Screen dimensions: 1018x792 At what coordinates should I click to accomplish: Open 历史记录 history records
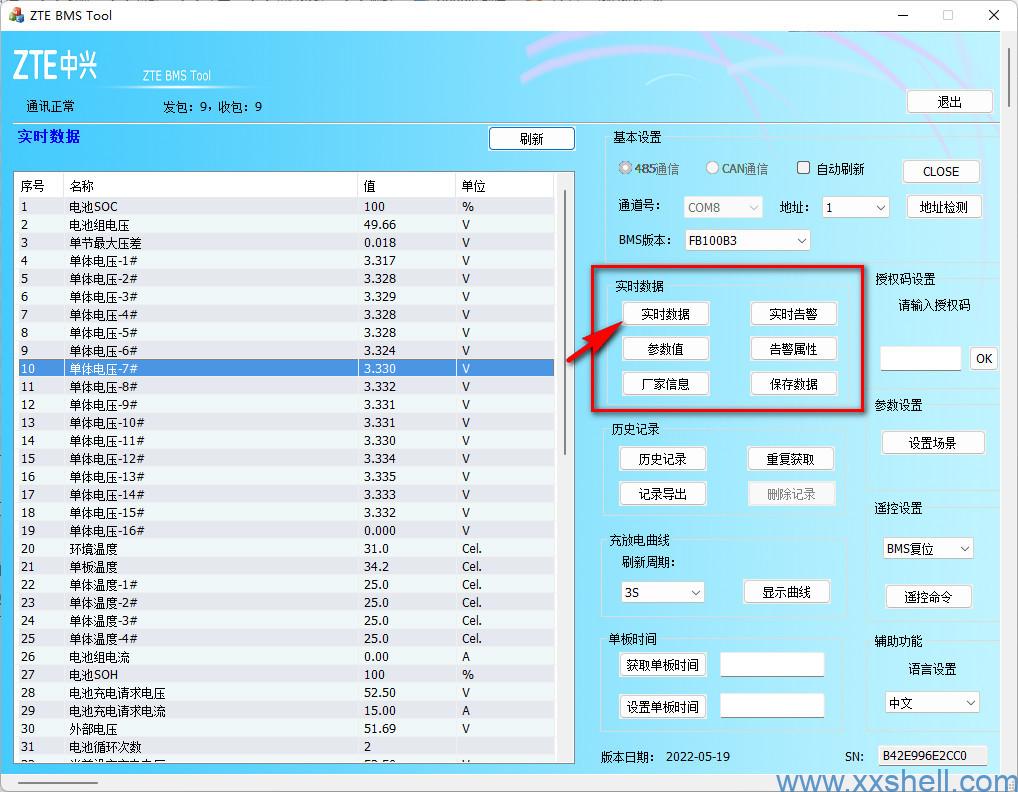[662, 458]
